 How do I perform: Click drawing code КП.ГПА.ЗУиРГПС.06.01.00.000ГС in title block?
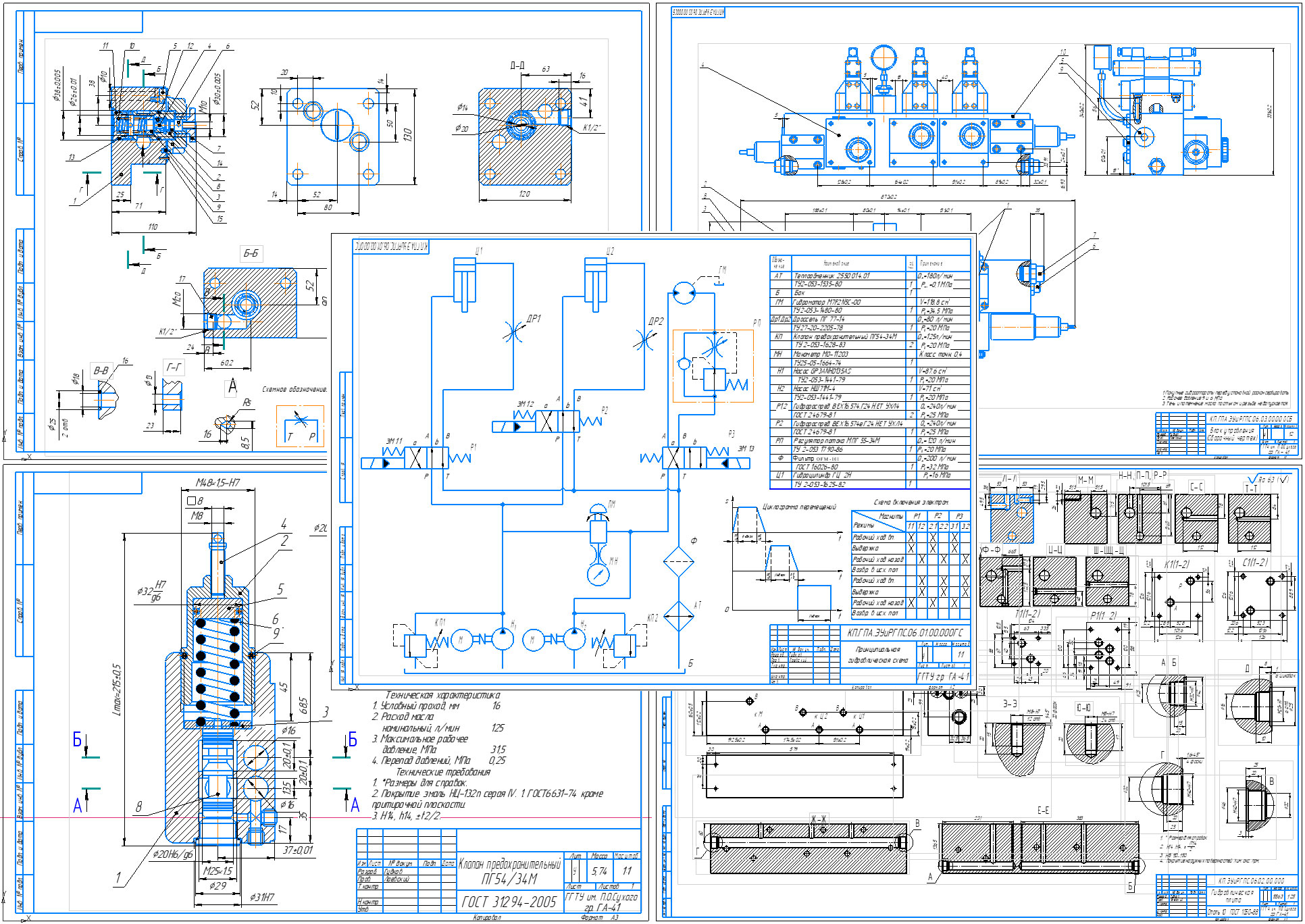[905, 632]
